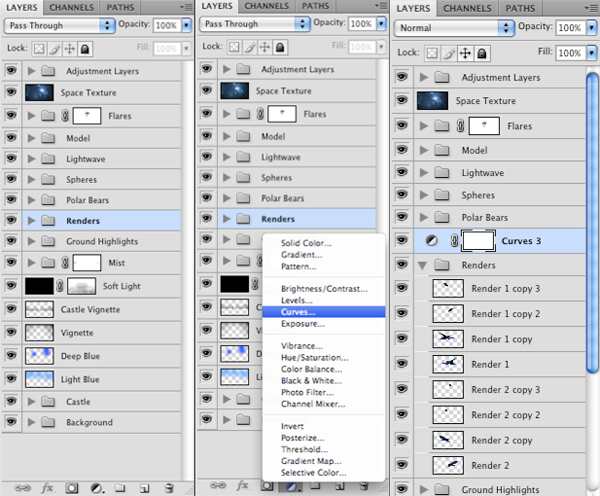Click mask link icon on Flares in left panel
The height and width of the screenshot is (496, 600).
tap(65, 116)
